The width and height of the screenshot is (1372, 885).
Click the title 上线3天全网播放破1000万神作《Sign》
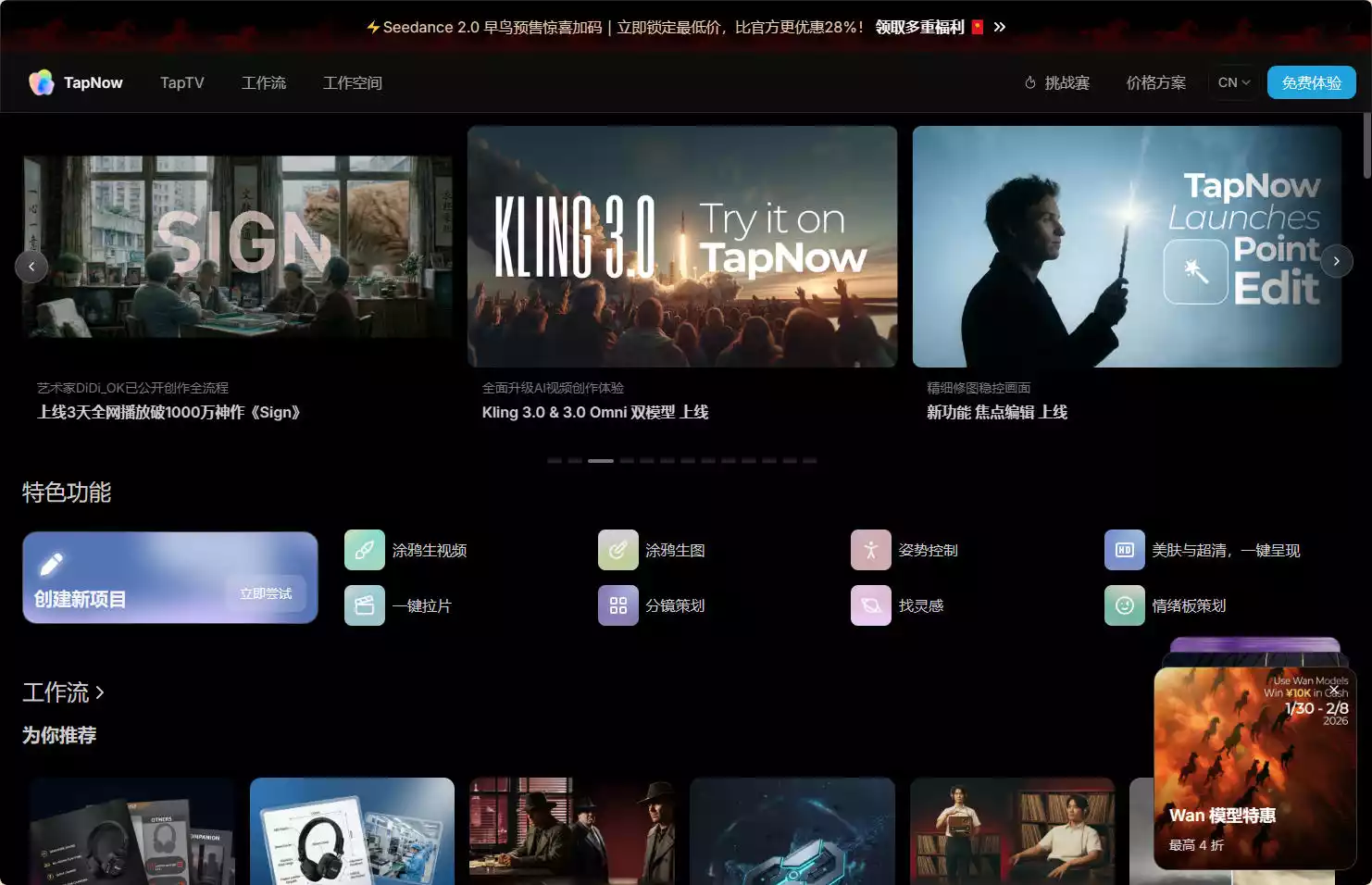(169, 412)
